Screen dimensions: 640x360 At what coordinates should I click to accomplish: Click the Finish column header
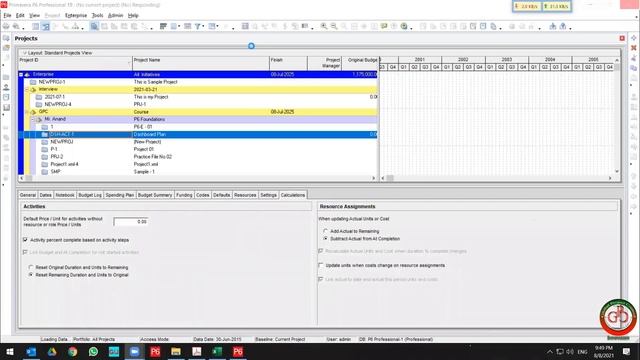pos(288,63)
